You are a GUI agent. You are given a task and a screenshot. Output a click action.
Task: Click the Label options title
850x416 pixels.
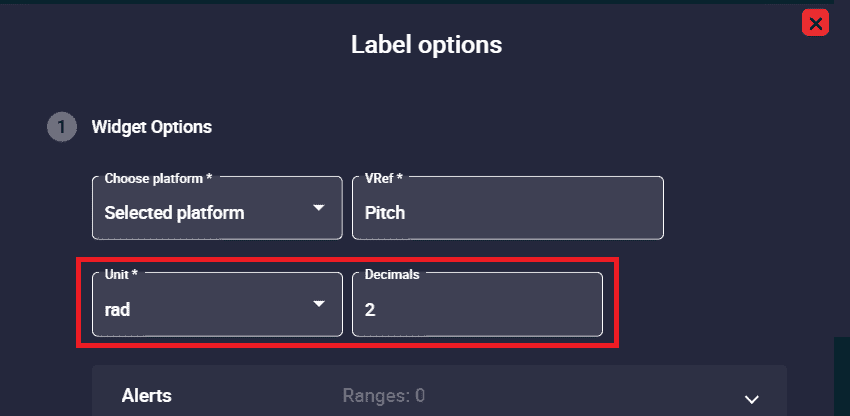point(426,45)
